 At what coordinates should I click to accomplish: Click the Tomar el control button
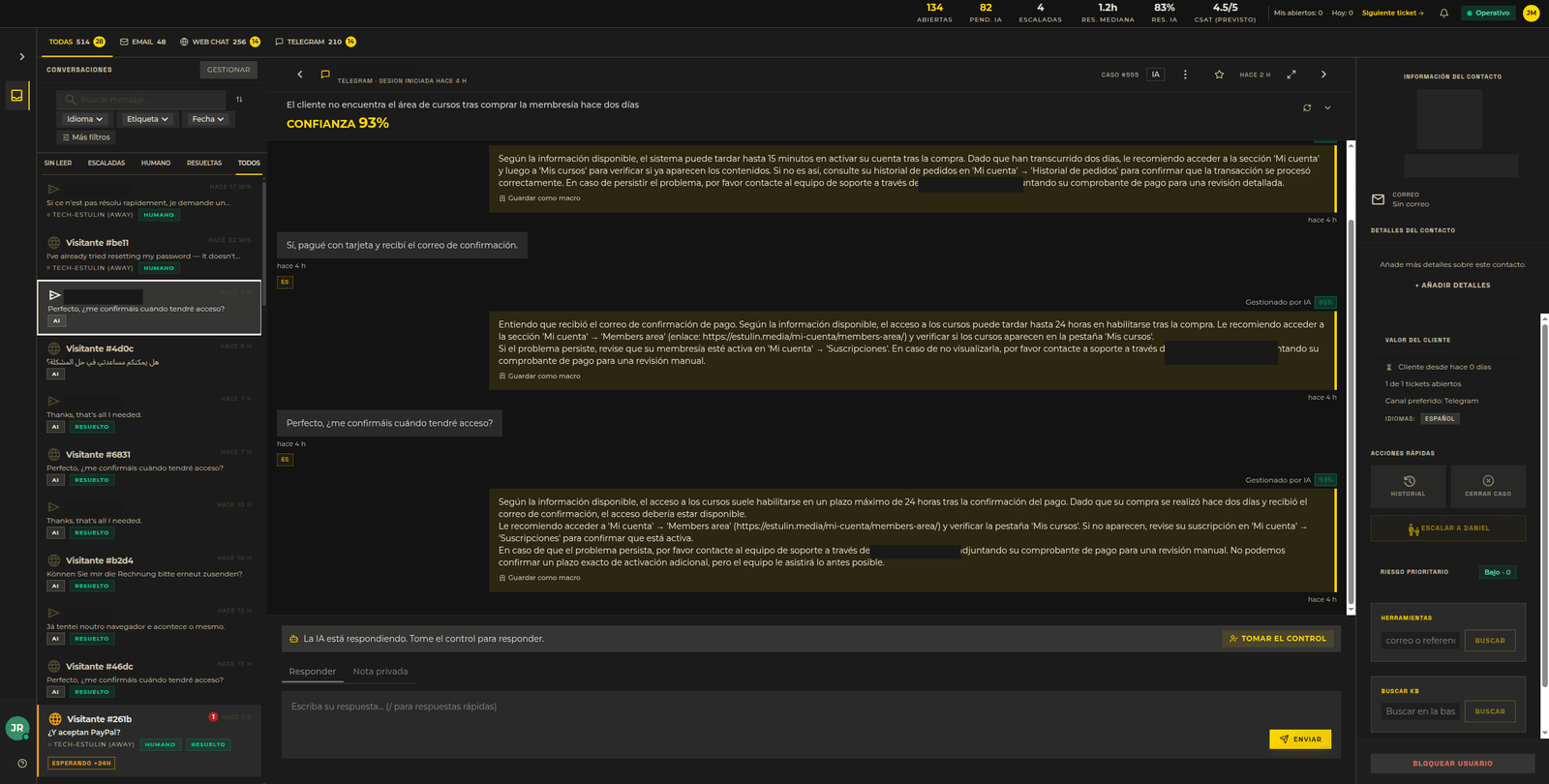click(x=1278, y=639)
